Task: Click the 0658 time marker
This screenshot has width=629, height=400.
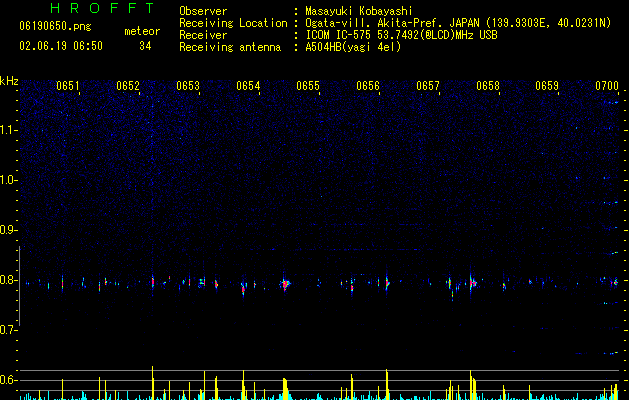Action: (488, 86)
